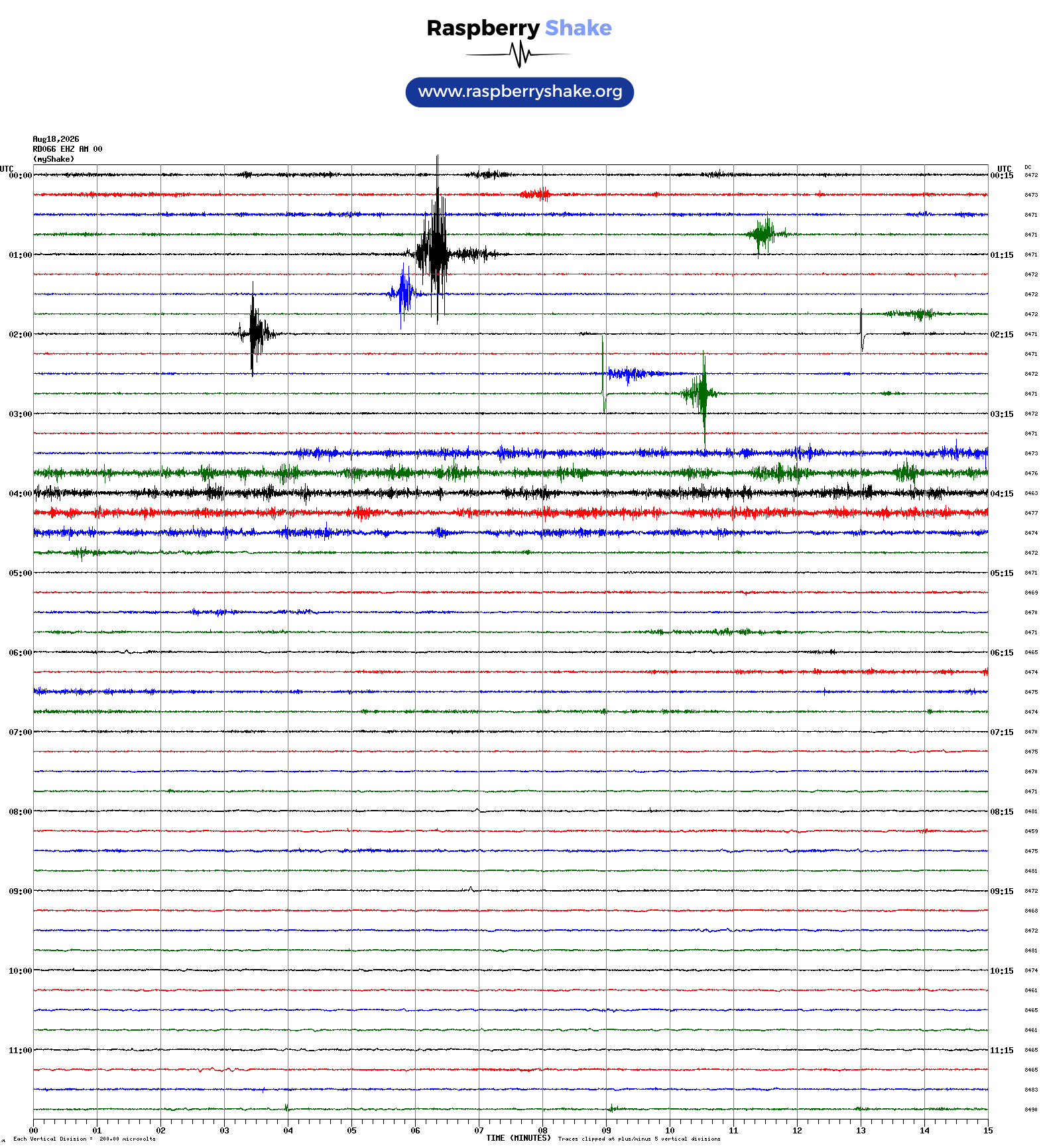Viewport: 1041px width, 1148px height.
Task: Click minute 07 on the bottom time axis
Action: click(x=479, y=1131)
